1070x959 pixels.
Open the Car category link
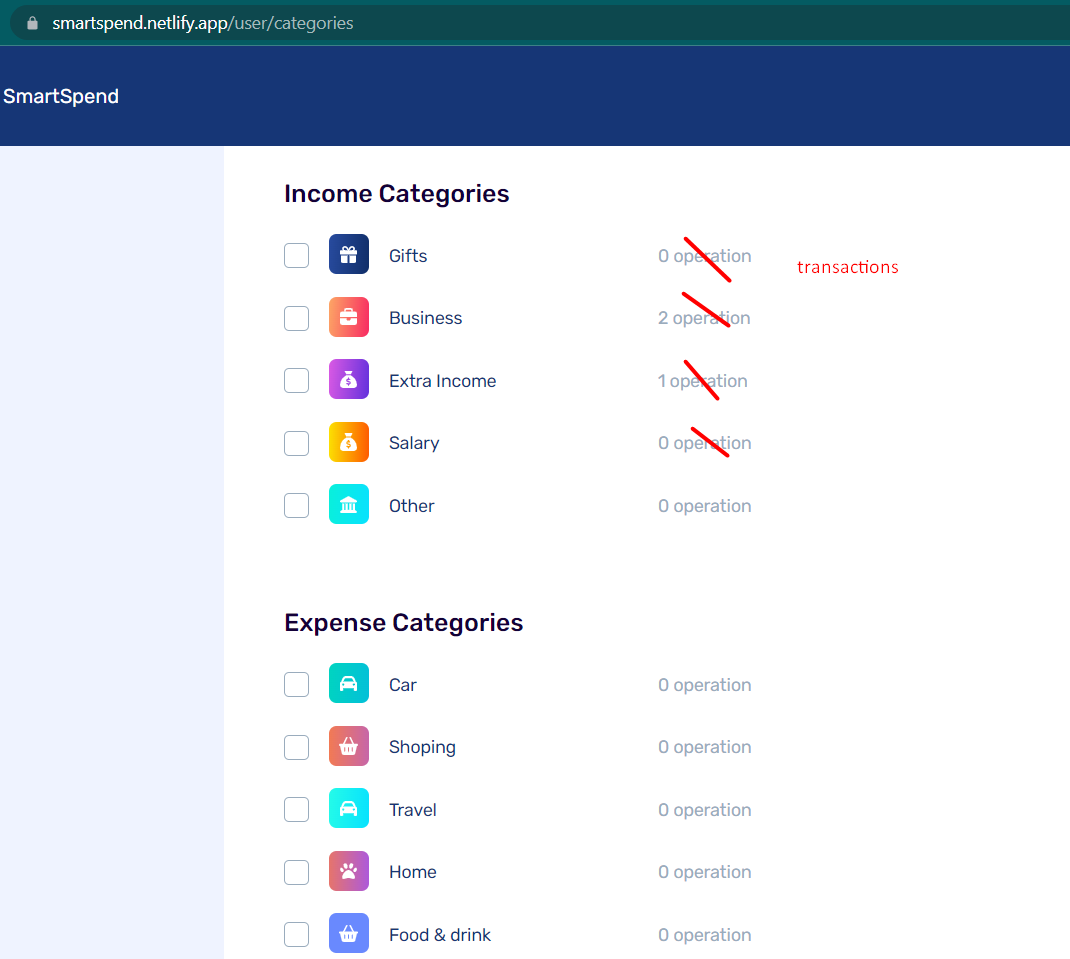tap(402, 684)
